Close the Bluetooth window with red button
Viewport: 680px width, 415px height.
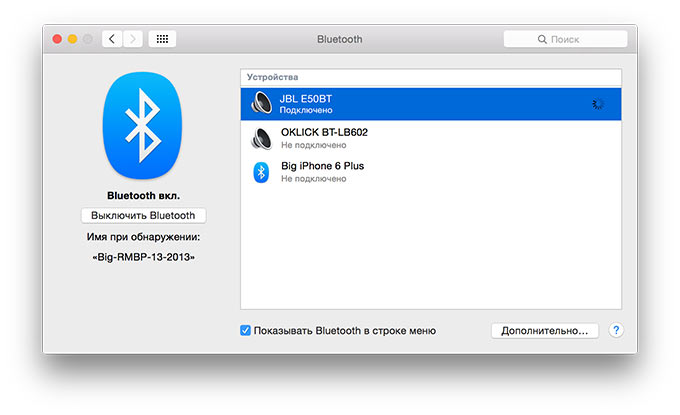(57, 39)
